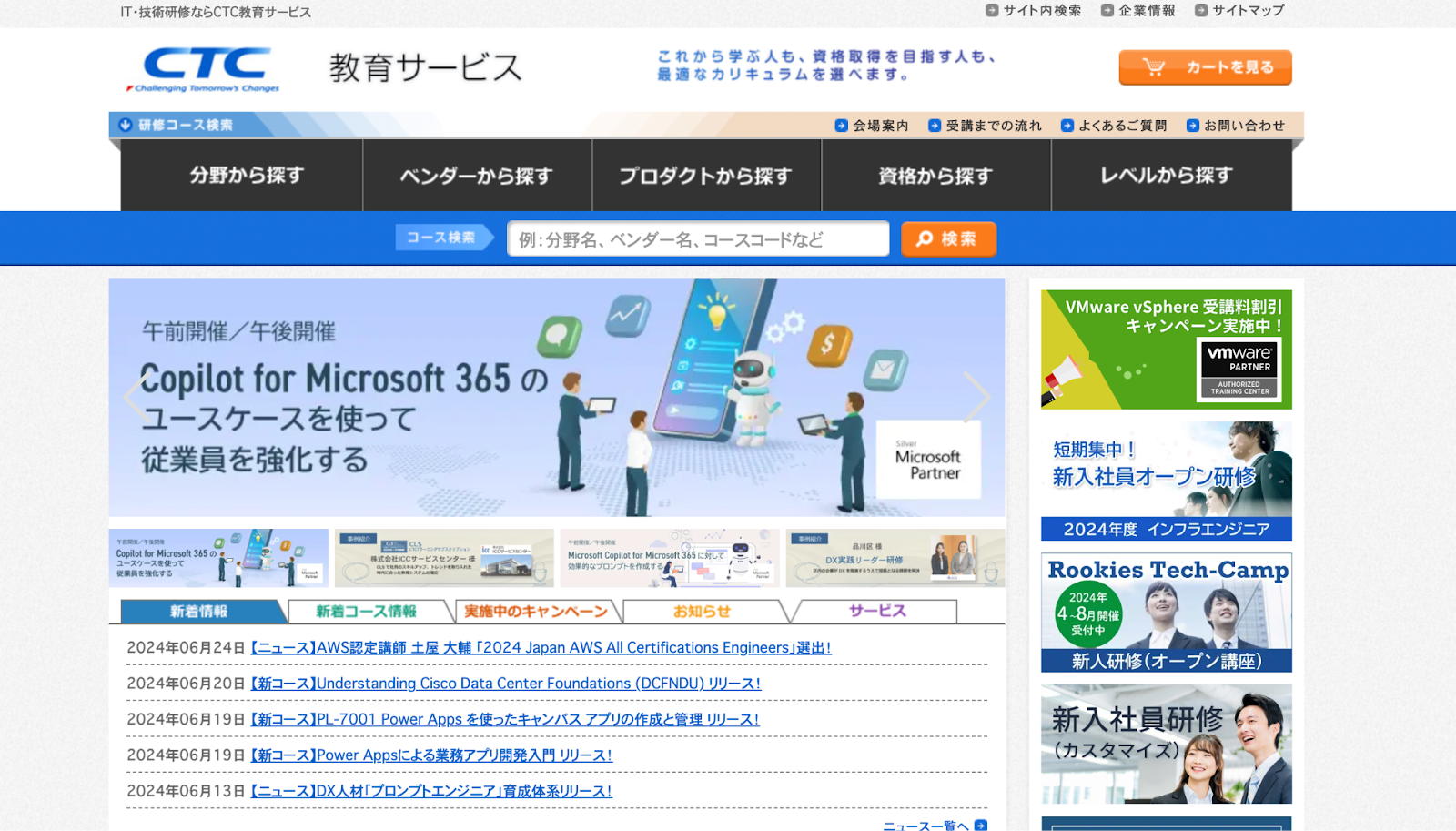Click the date 2024年06月20日

[186, 684]
